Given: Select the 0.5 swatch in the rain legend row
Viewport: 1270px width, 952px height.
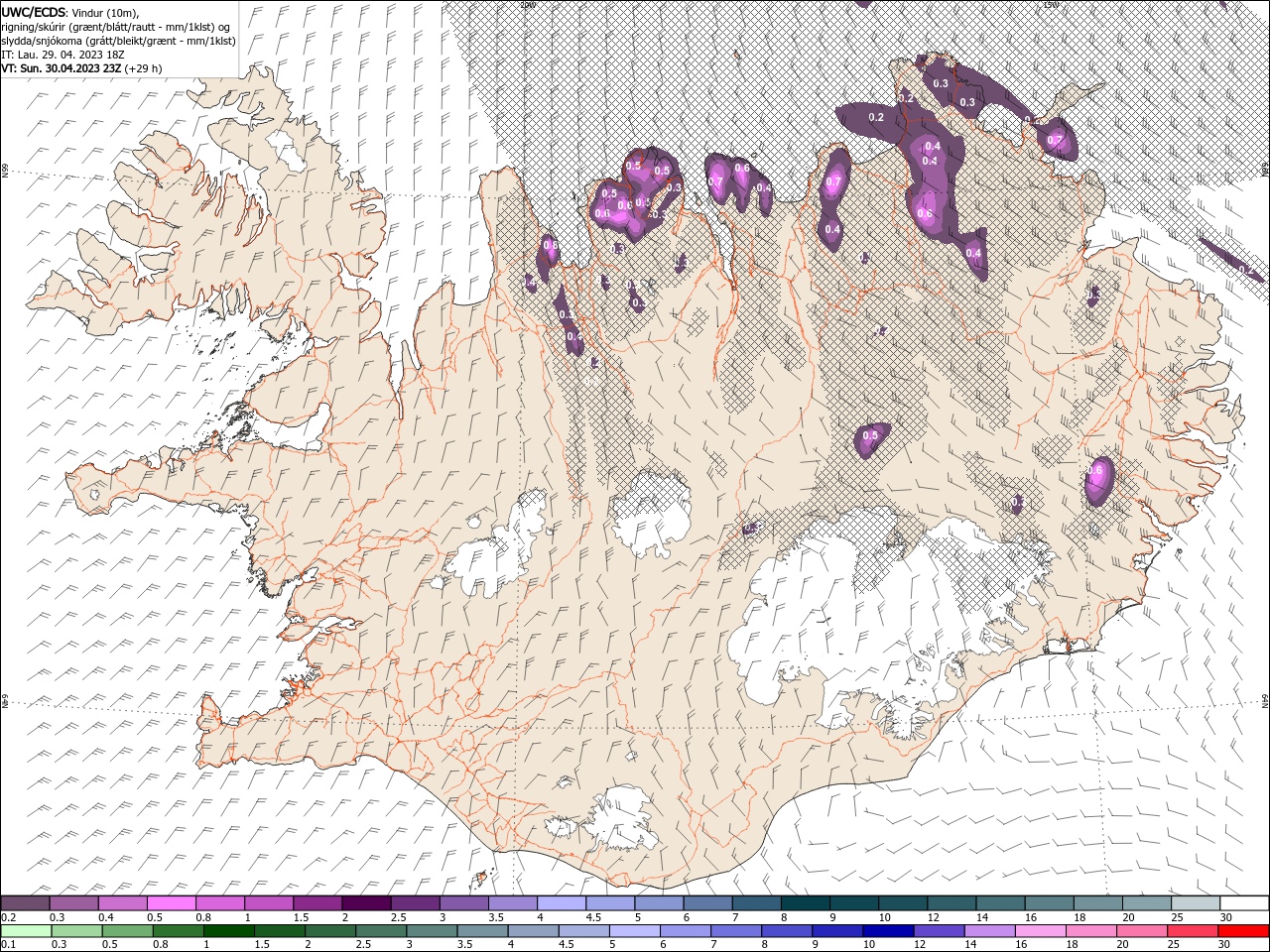Looking at the screenshot, I should tap(127, 931).
